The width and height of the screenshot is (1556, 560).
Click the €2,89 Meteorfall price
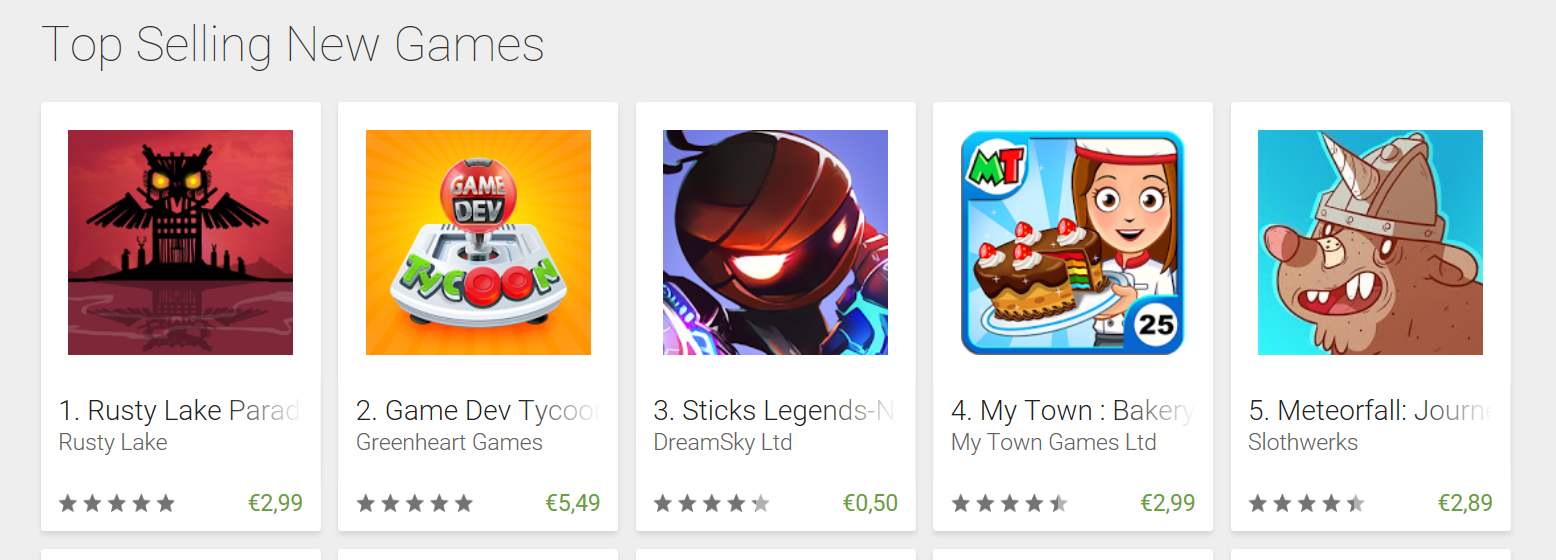[1465, 503]
